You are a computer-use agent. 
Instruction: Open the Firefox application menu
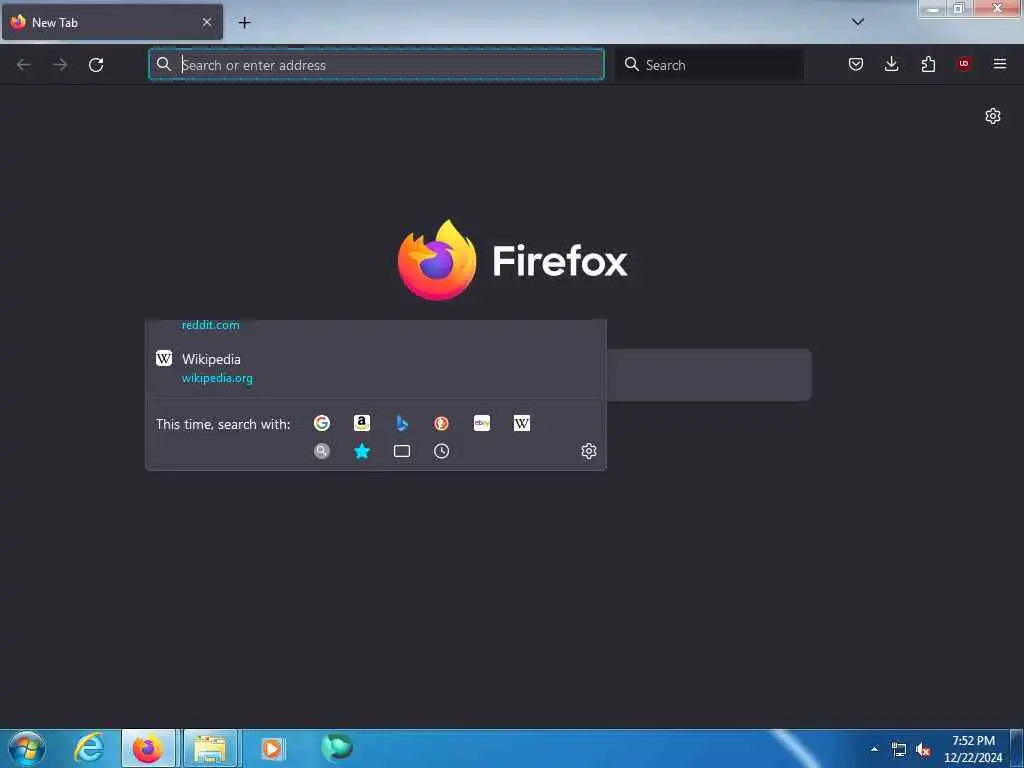1000,64
